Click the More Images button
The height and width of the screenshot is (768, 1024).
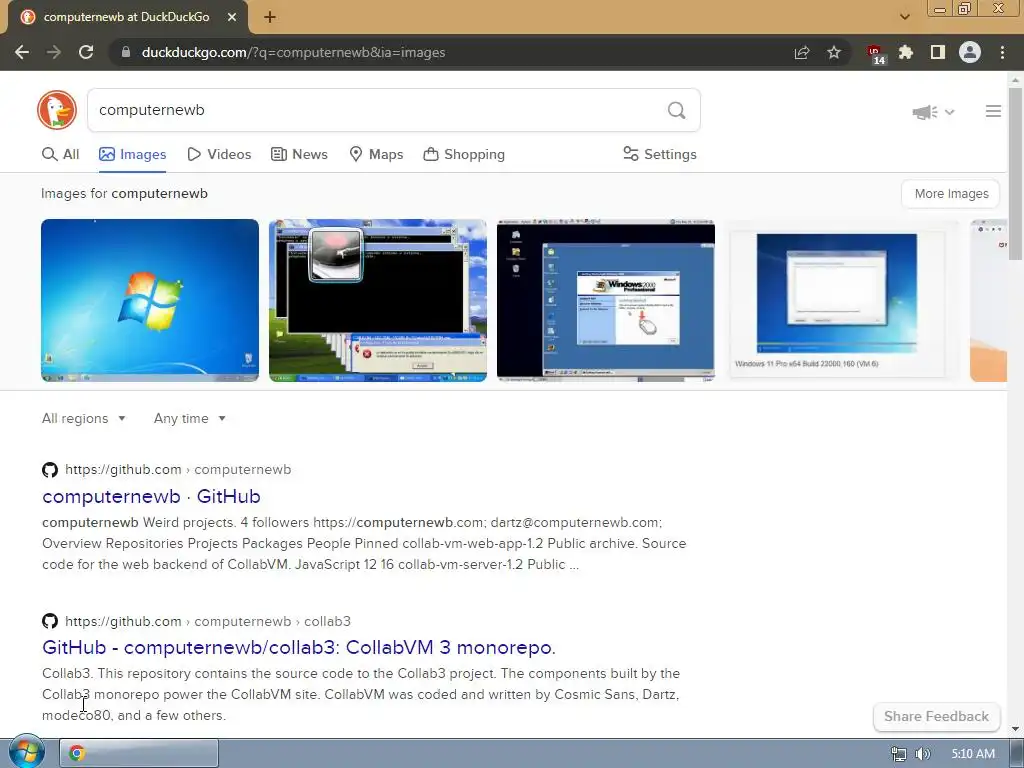pos(951,194)
